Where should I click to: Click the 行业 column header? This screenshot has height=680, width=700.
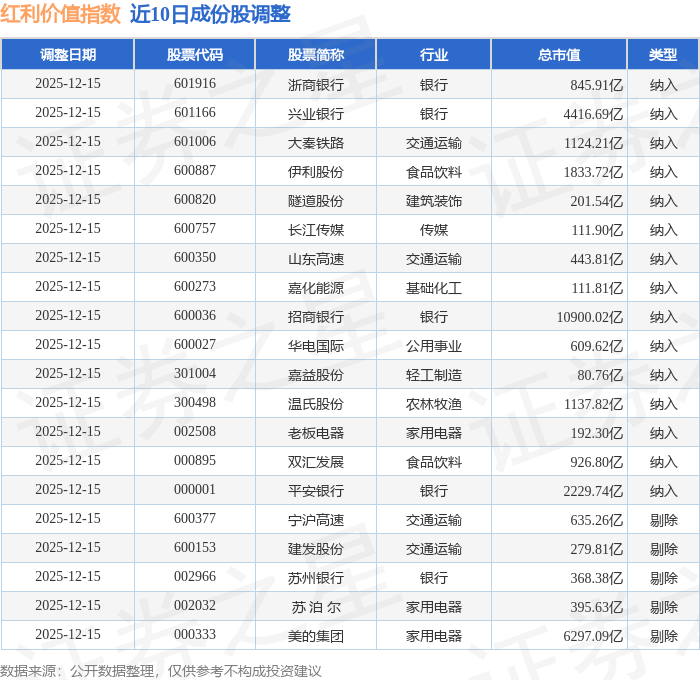point(433,54)
